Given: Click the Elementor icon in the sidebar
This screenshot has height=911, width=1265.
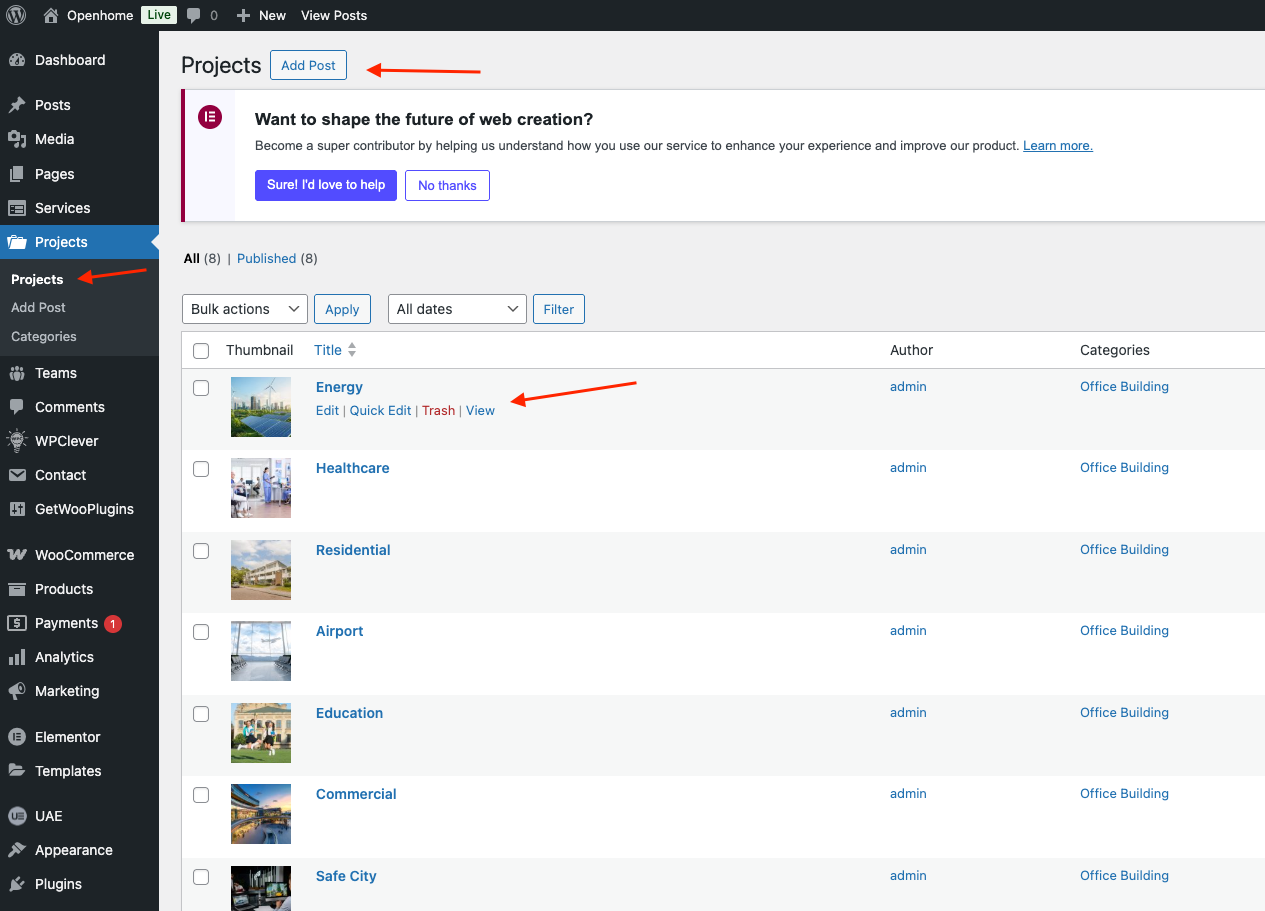Looking at the screenshot, I should tap(17, 737).
